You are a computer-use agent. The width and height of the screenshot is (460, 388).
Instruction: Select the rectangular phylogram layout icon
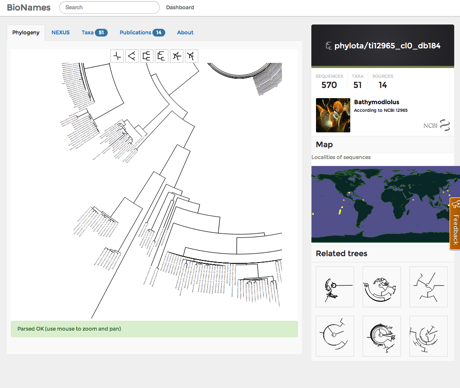[x=162, y=56]
